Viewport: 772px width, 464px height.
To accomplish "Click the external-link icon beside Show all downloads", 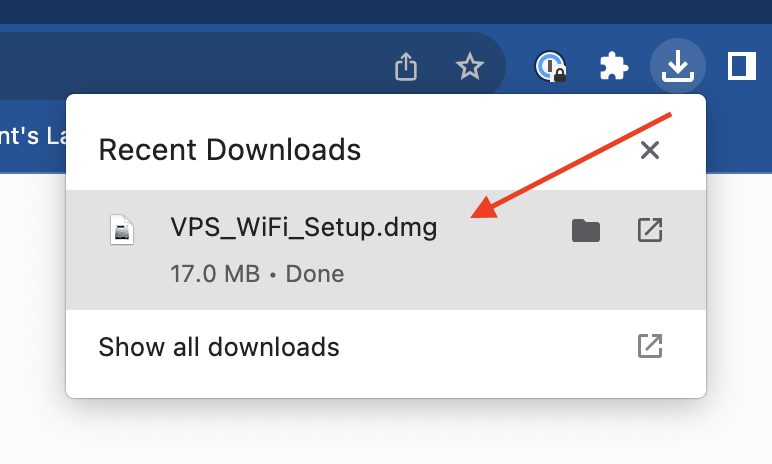I will coord(650,346).
